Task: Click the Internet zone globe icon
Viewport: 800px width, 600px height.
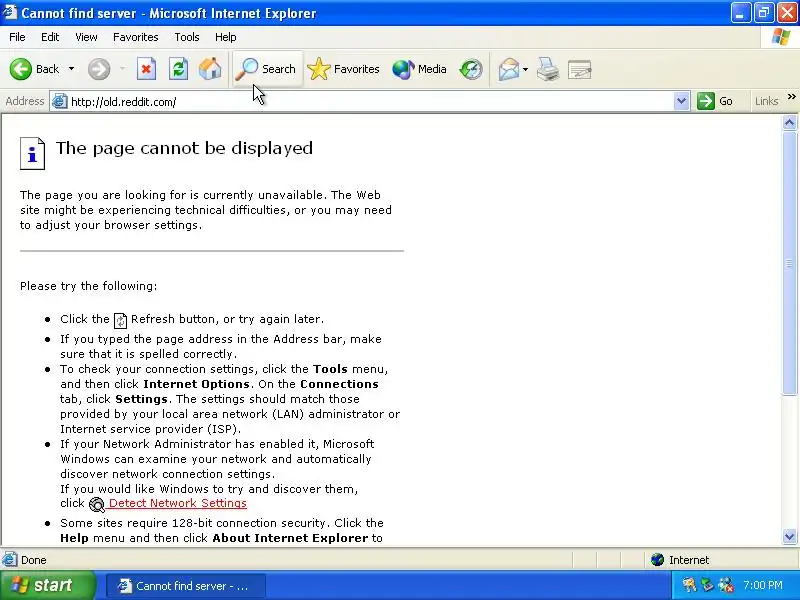Action: click(657, 560)
